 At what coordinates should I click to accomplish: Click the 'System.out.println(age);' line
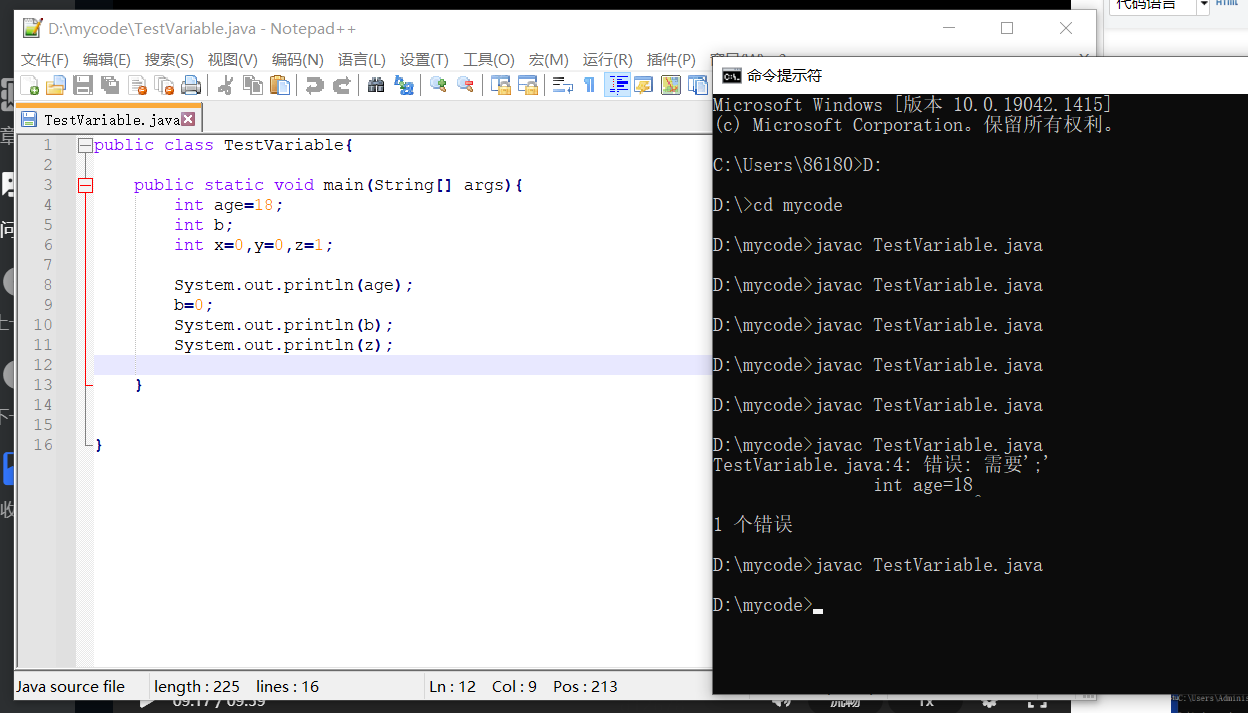tap(294, 285)
